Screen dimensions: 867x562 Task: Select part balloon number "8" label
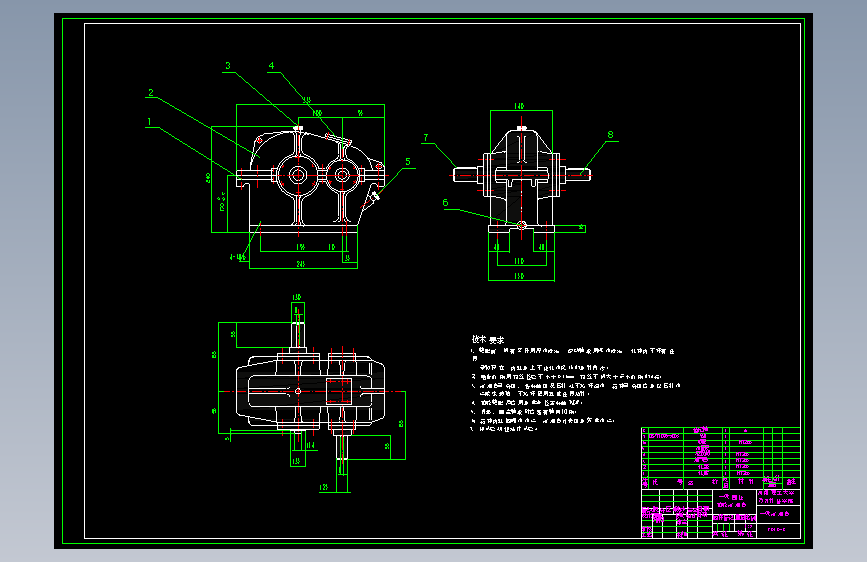point(610,134)
